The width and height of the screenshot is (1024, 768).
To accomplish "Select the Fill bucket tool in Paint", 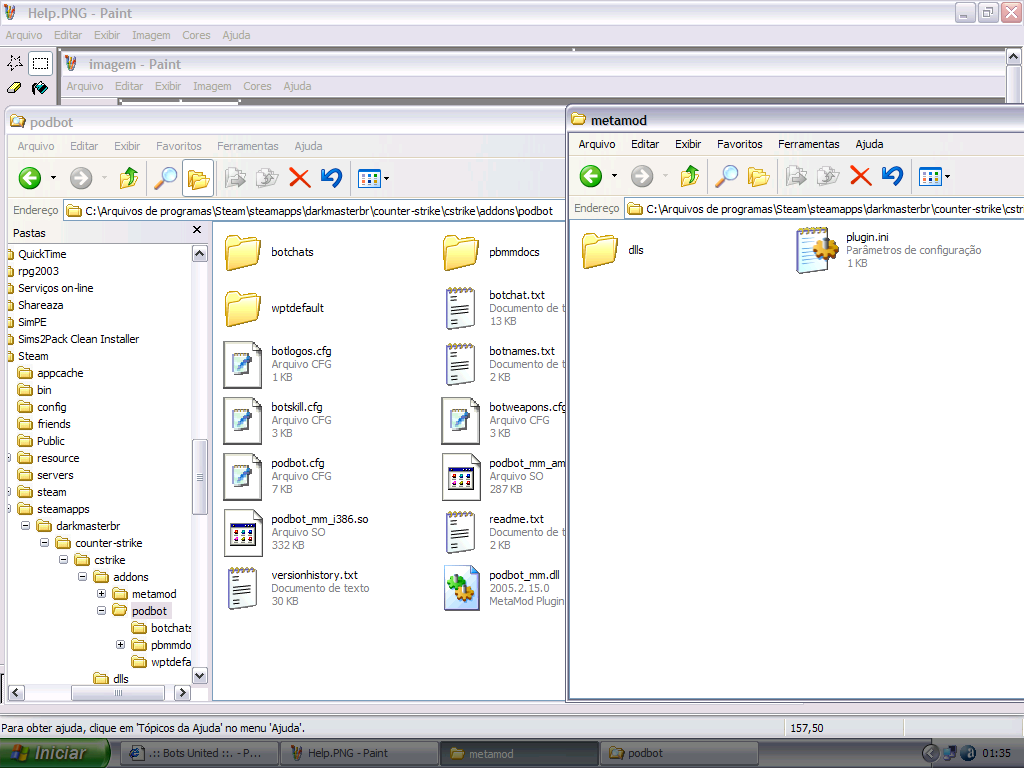I will pos(40,88).
